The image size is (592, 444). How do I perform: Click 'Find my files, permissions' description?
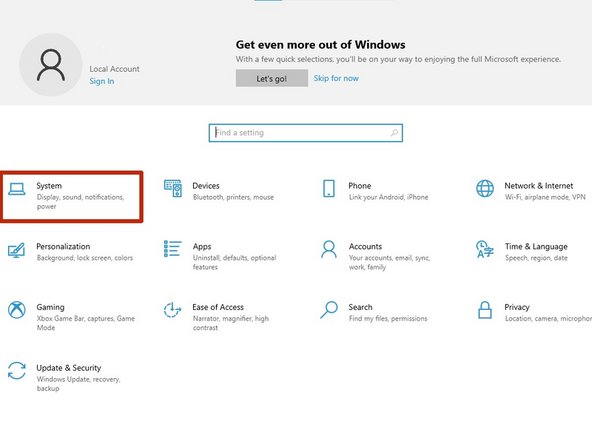click(x=388, y=319)
